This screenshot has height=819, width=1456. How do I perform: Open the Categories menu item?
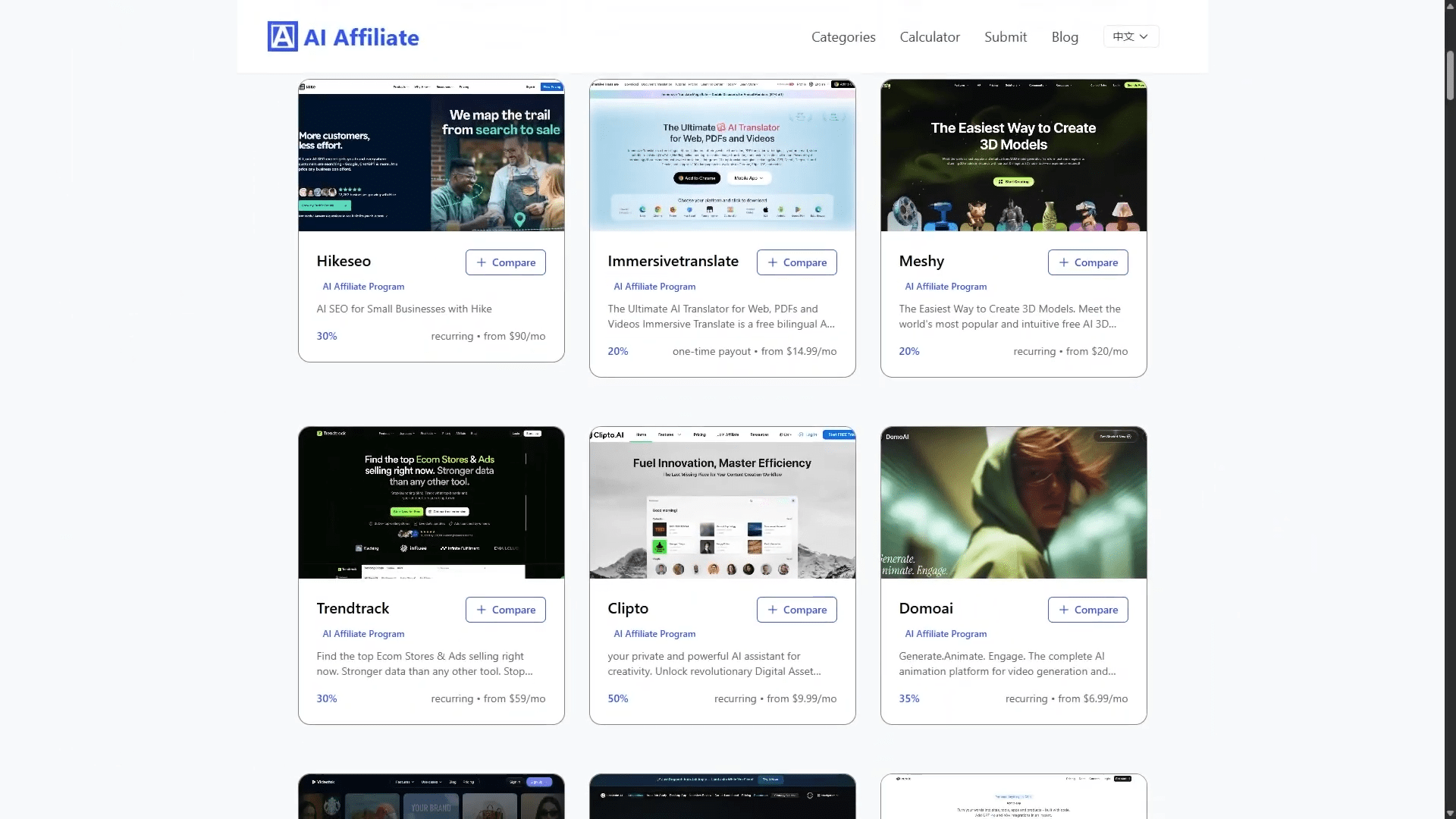click(x=843, y=36)
